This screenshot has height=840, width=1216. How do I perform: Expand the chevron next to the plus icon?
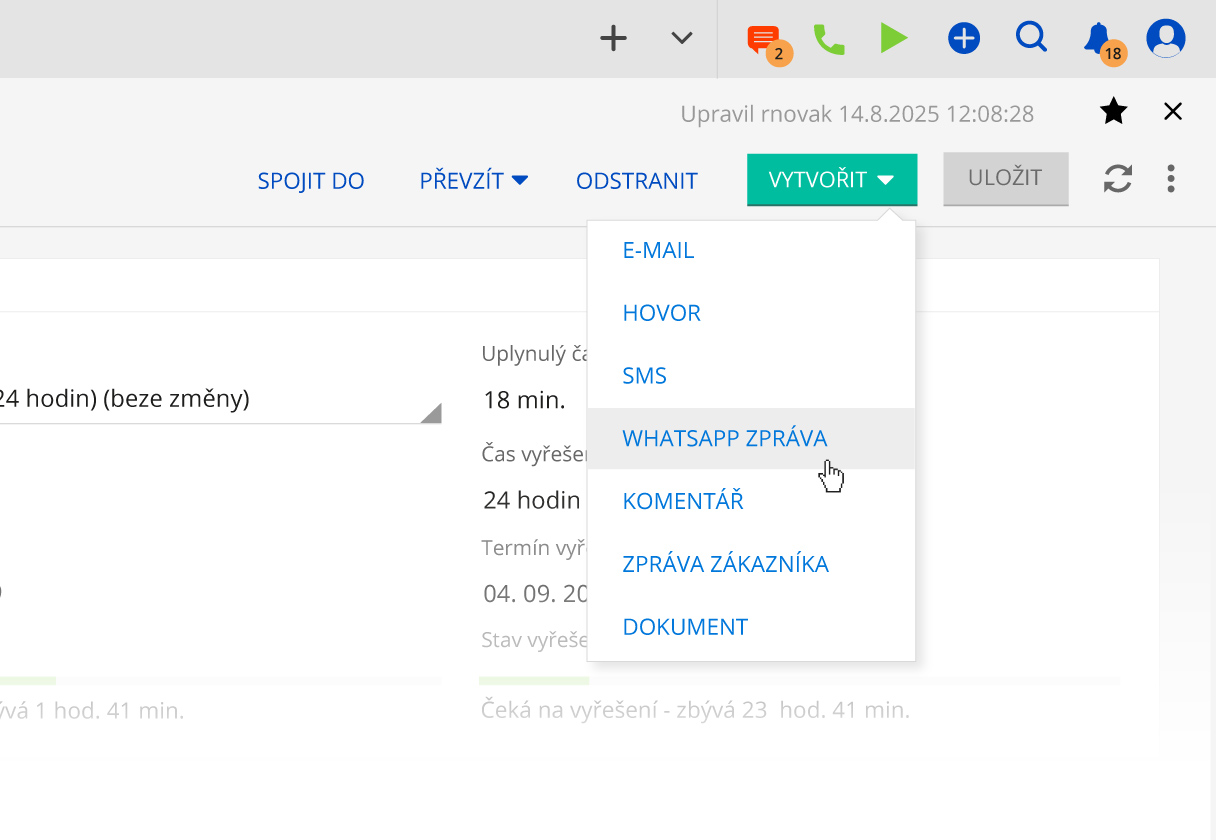[681, 39]
